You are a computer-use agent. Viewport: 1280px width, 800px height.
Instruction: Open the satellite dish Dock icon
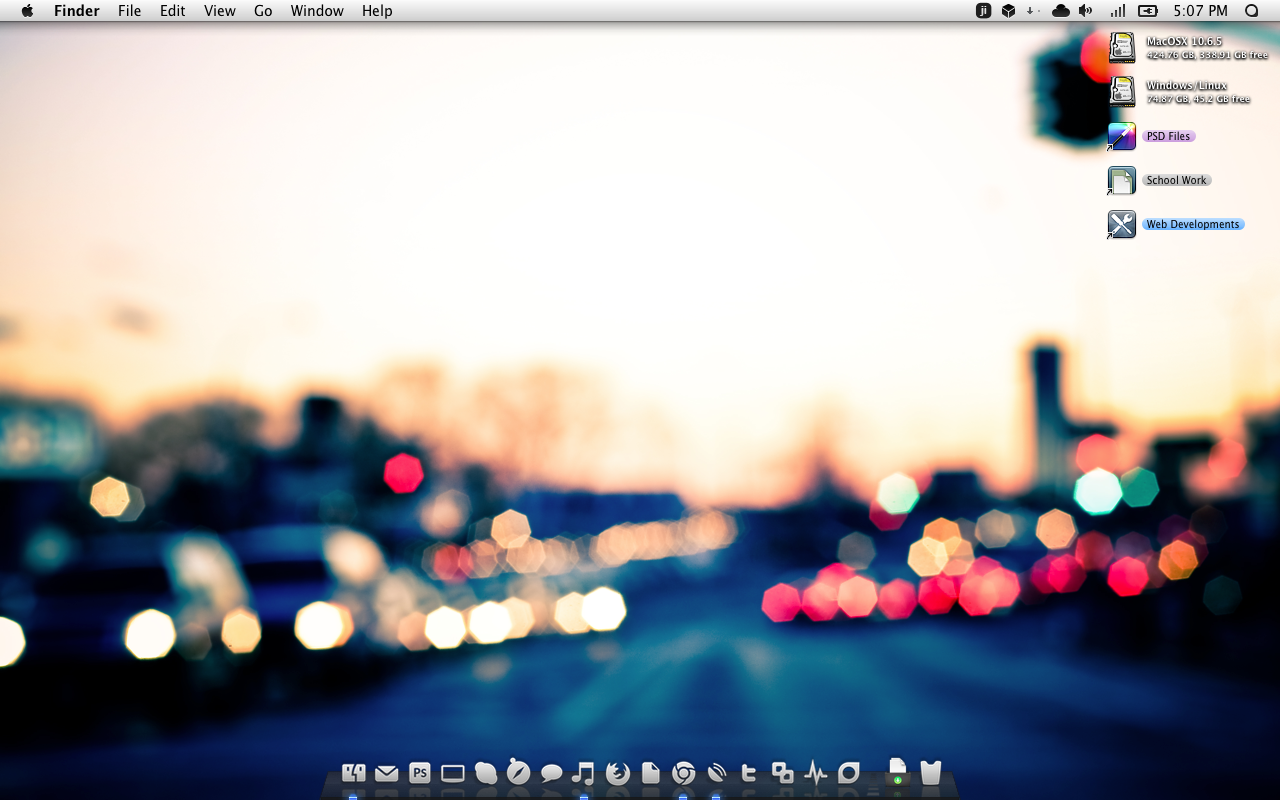(716, 773)
